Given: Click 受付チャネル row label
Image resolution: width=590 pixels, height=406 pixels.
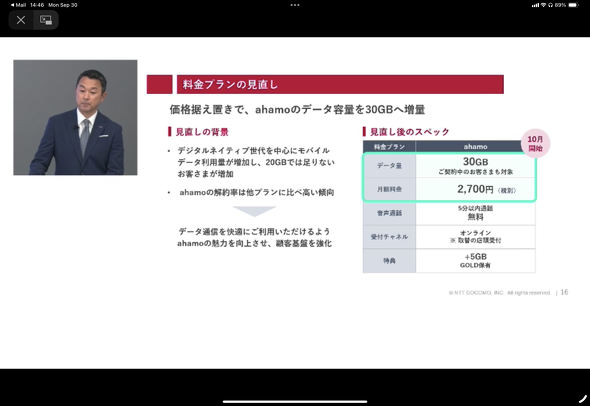Looking at the screenshot, I should pos(389,237).
